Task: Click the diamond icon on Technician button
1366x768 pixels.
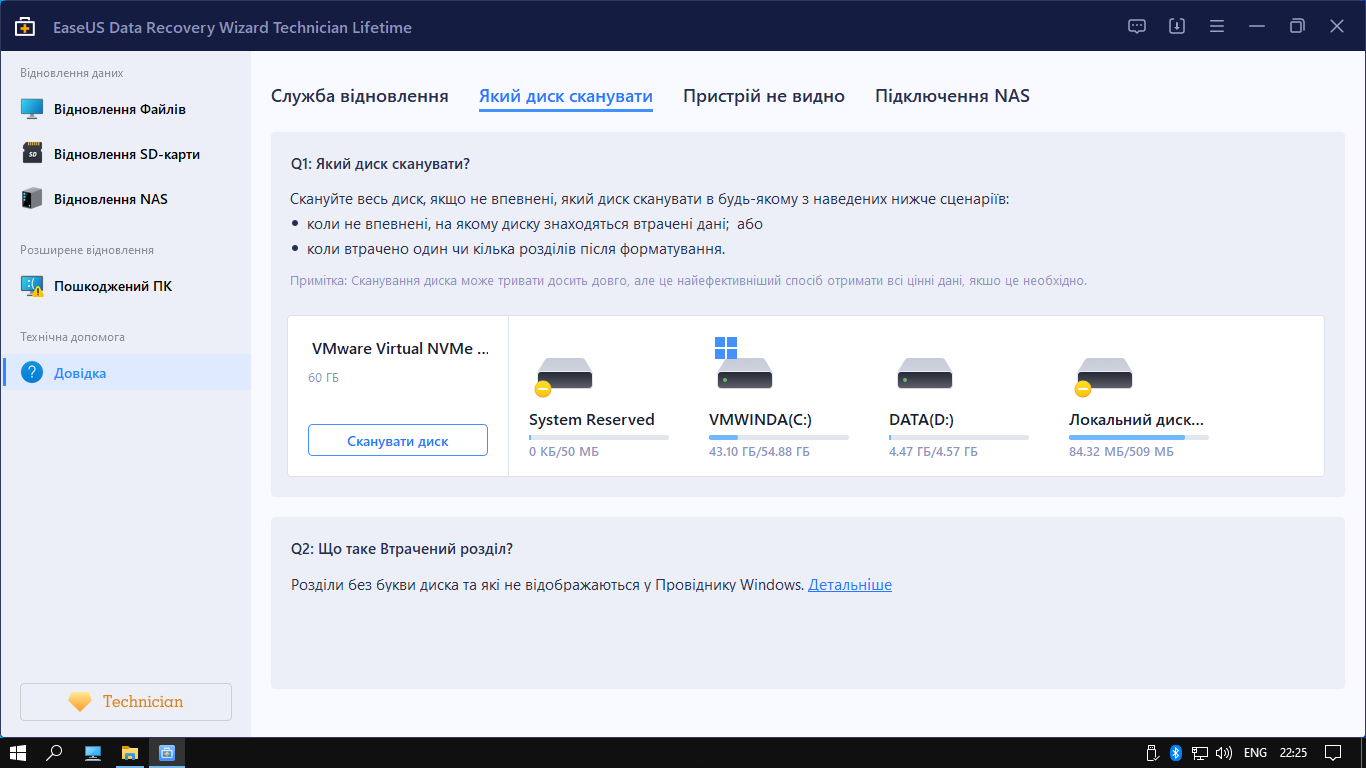Action: coord(80,702)
